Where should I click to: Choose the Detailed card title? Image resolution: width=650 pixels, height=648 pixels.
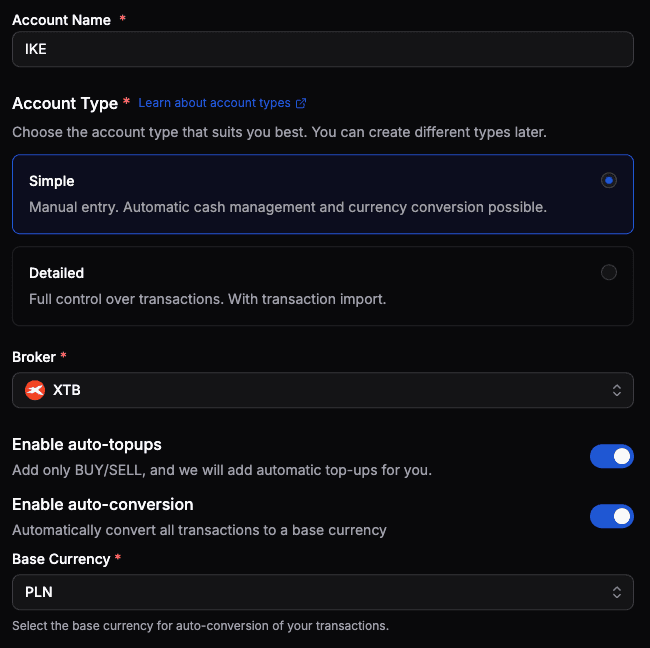pyautogui.click(x=56, y=273)
